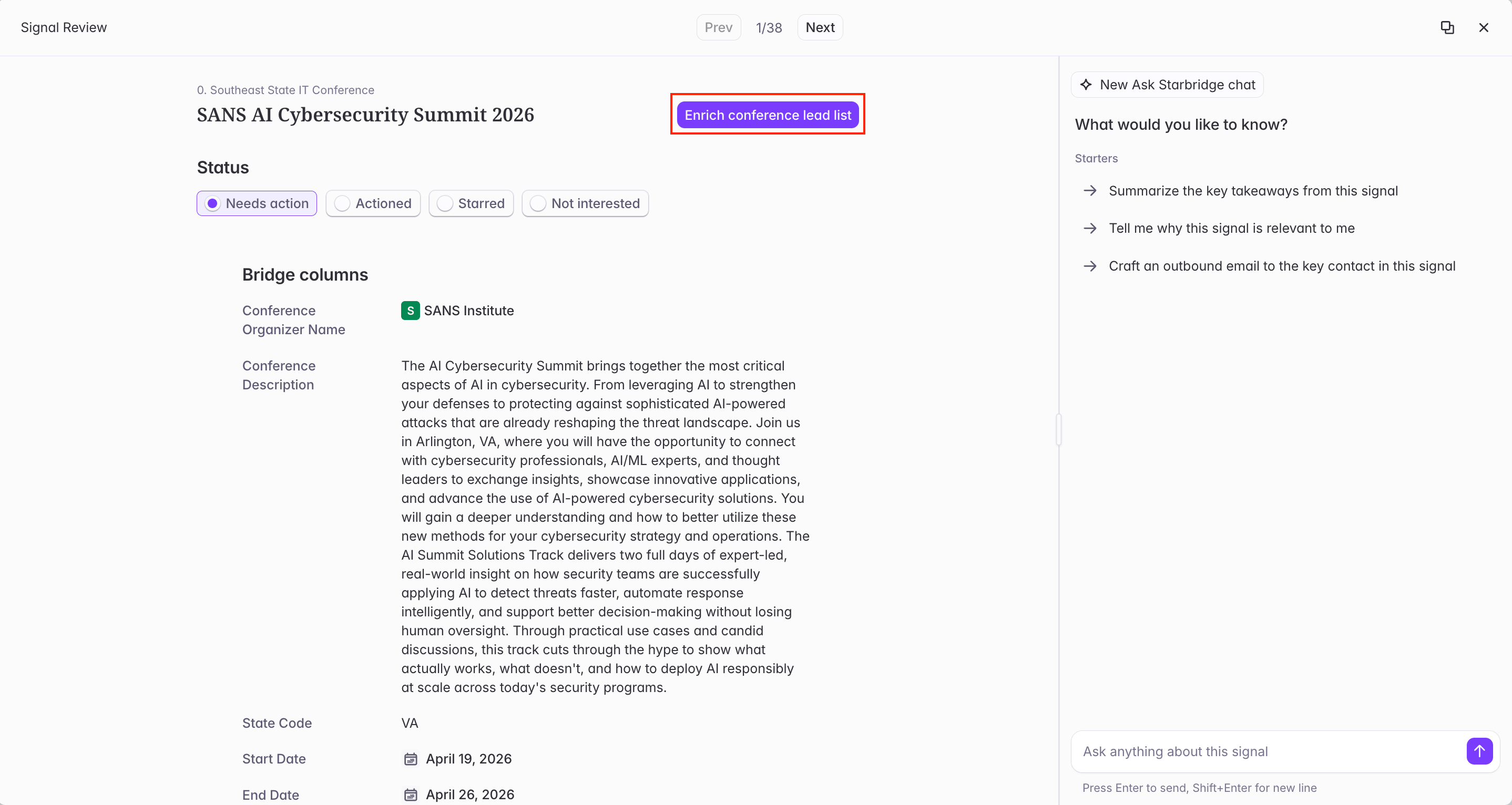Click arrow beside Tell me why this signal
Viewport: 1512px width, 805px height.
click(x=1090, y=228)
